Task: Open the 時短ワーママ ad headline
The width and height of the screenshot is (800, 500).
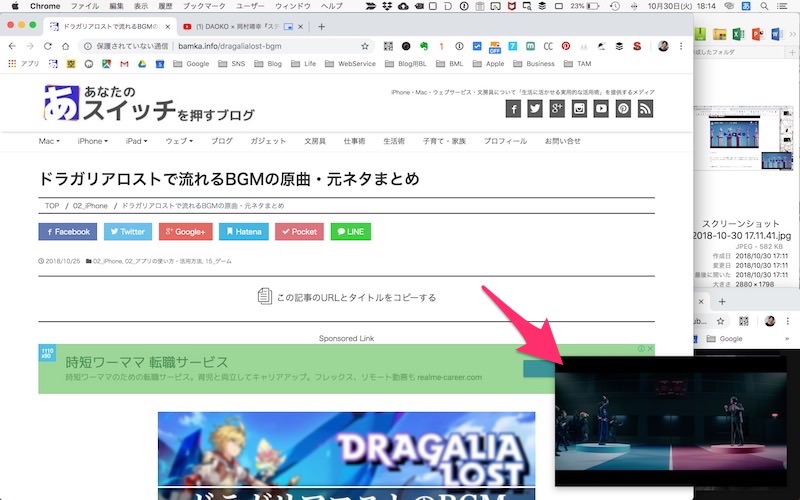Action: coord(147,362)
